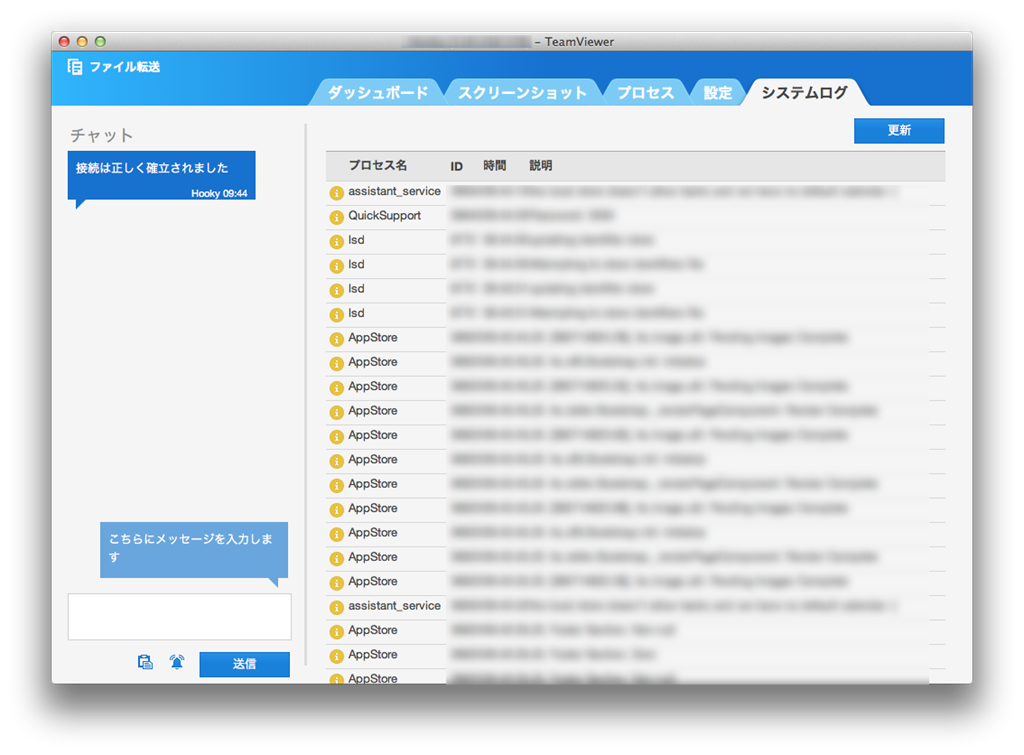This screenshot has height=755, width=1024.
Task: Zoom the TeamViewer window with the green button
Action: [101, 41]
